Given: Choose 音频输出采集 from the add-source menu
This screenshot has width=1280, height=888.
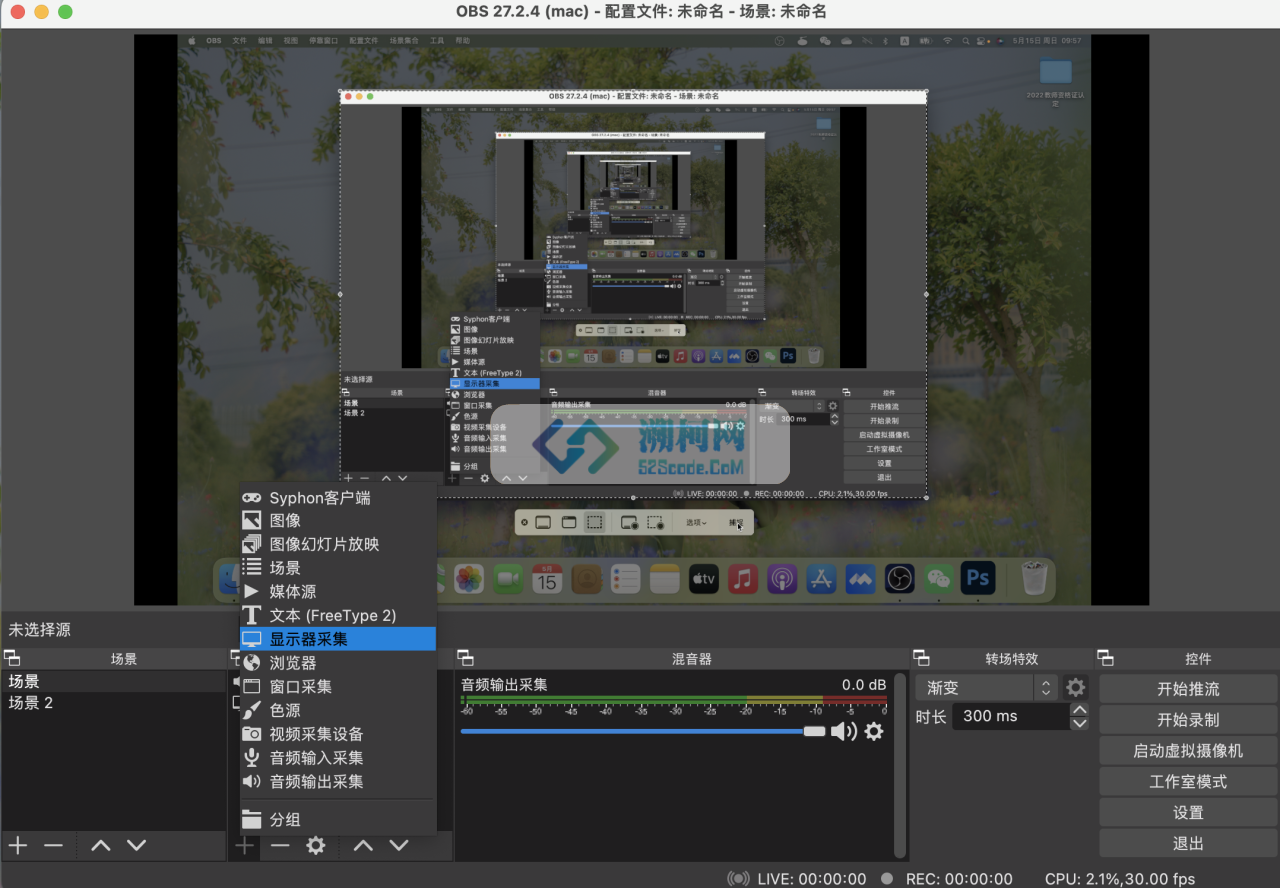Looking at the screenshot, I should tap(338, 781).
